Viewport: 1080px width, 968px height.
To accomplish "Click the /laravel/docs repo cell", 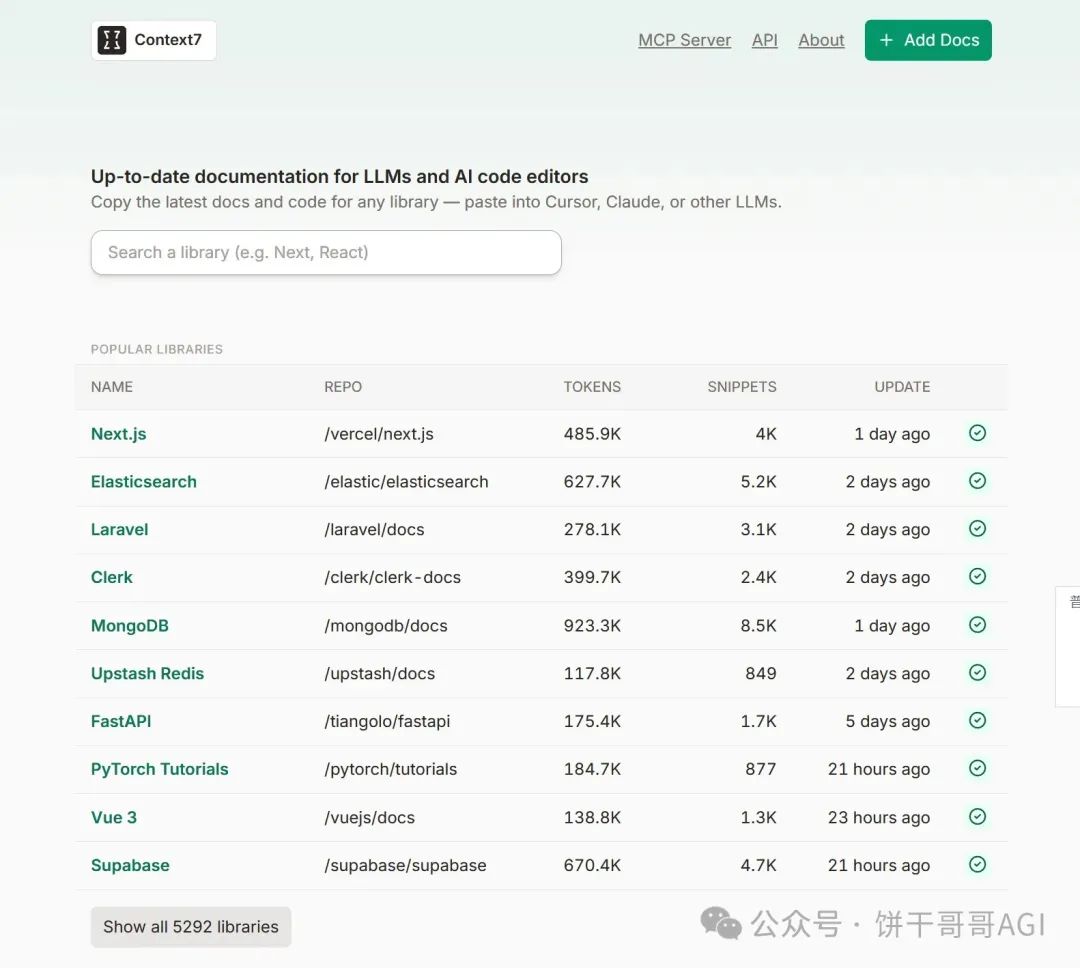I will tap(374, 529).
